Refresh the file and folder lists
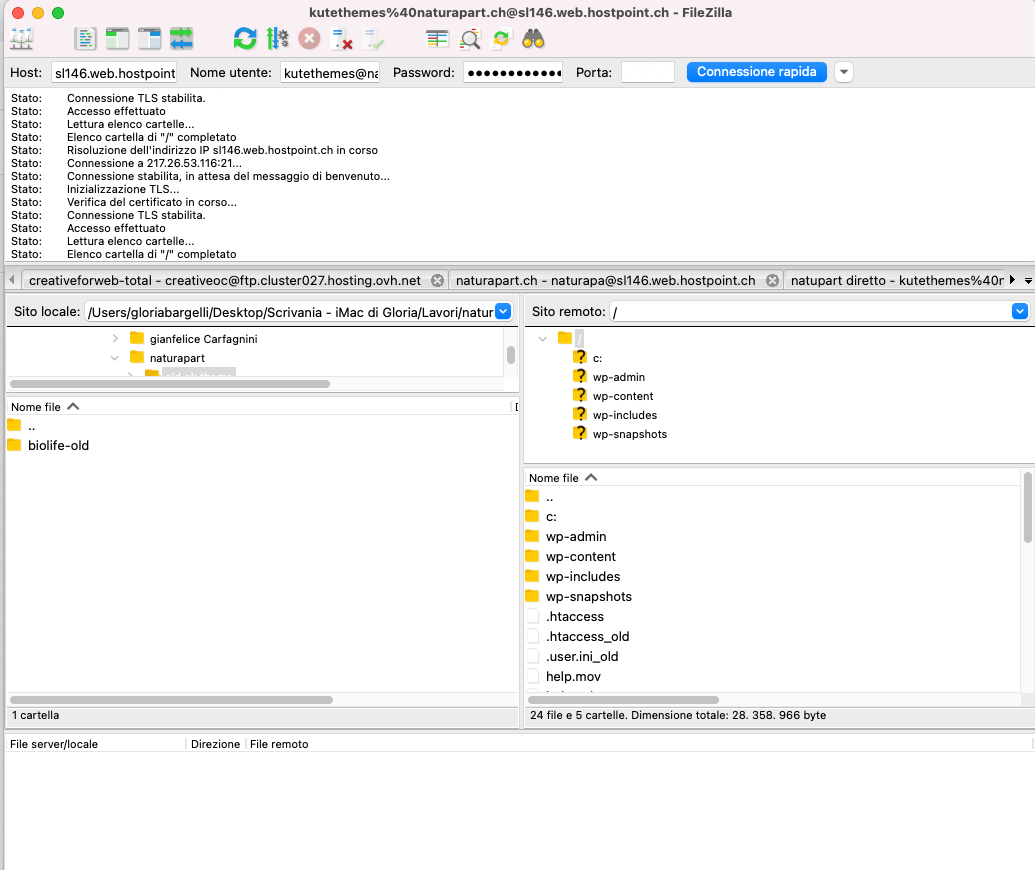The width and height of the screenshot is (1035, 870). point(245,39)
